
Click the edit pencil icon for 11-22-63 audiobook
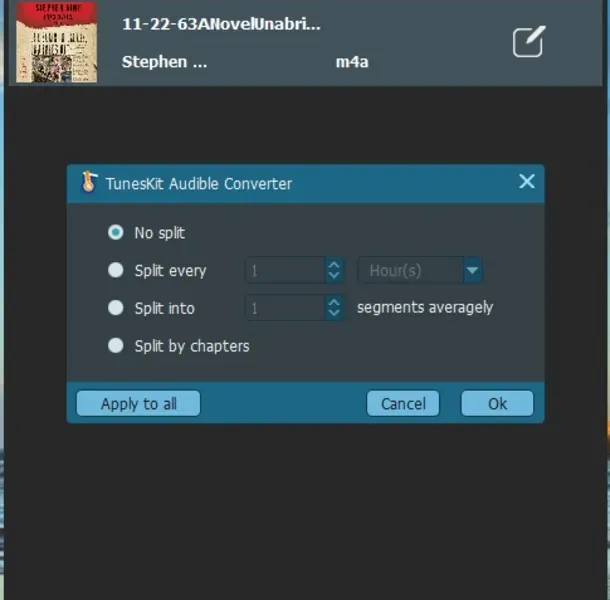(x=529, y=42)
